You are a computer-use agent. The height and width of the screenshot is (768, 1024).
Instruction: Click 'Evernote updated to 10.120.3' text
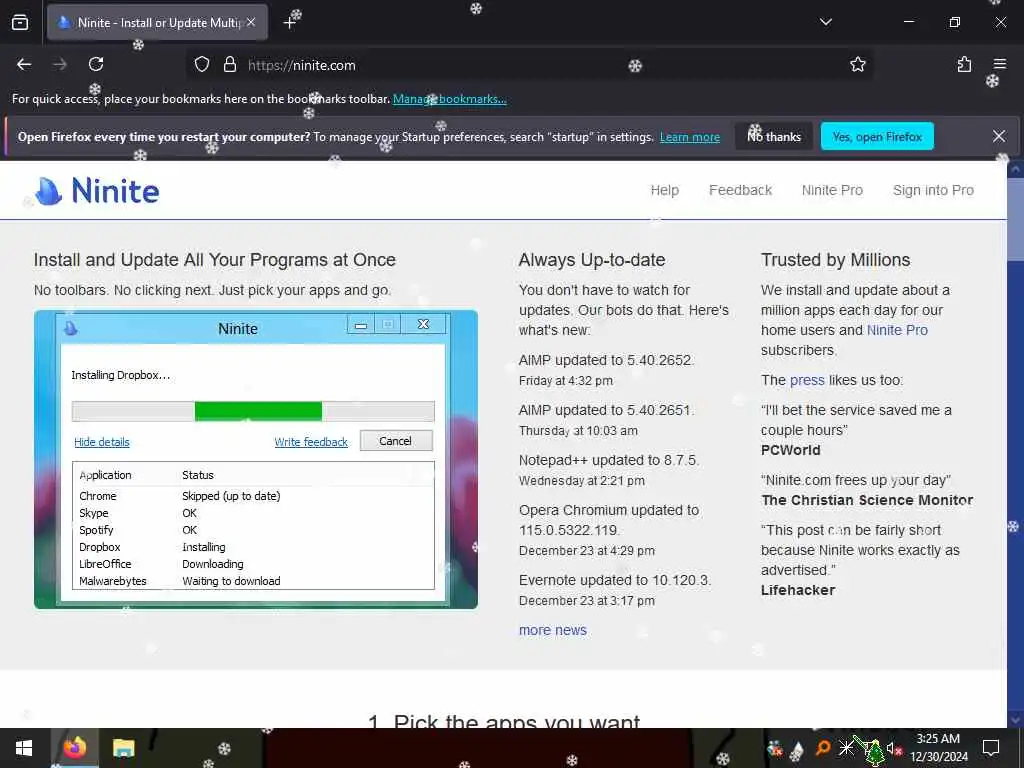click(615, 580)
